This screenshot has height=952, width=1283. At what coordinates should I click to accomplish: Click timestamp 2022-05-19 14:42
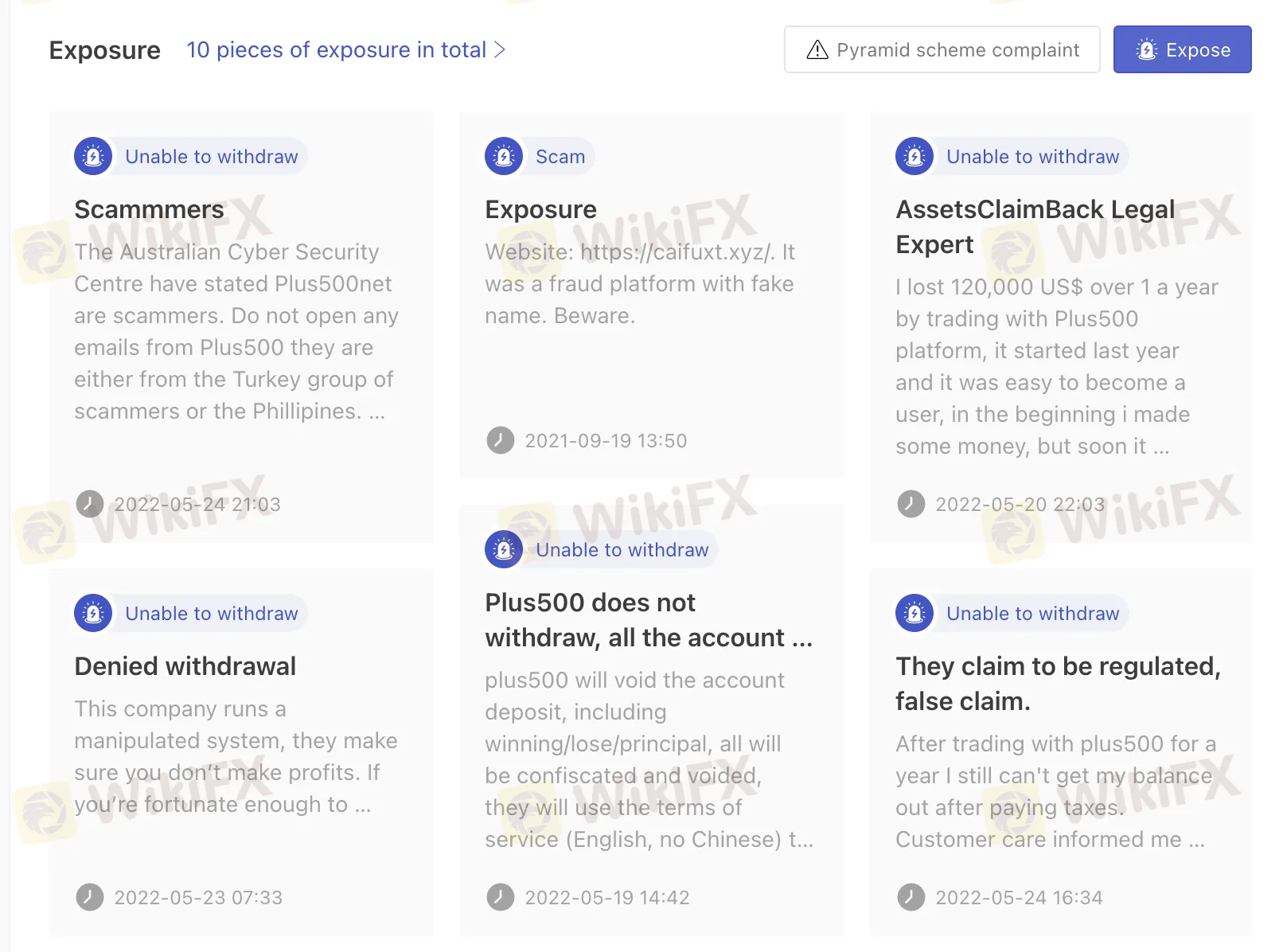(x=607, y=898)
